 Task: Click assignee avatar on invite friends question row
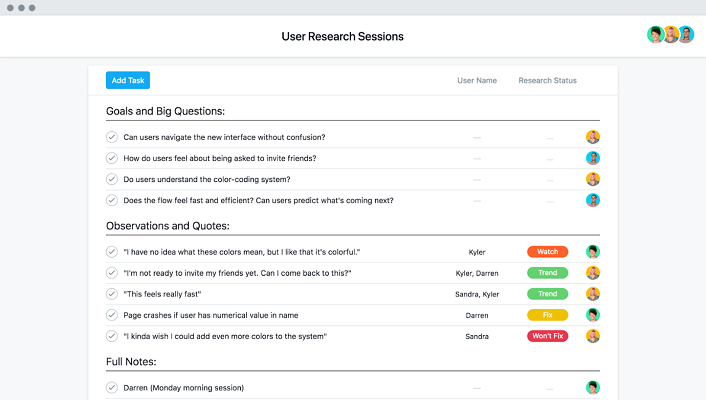[x=593, y=158]
